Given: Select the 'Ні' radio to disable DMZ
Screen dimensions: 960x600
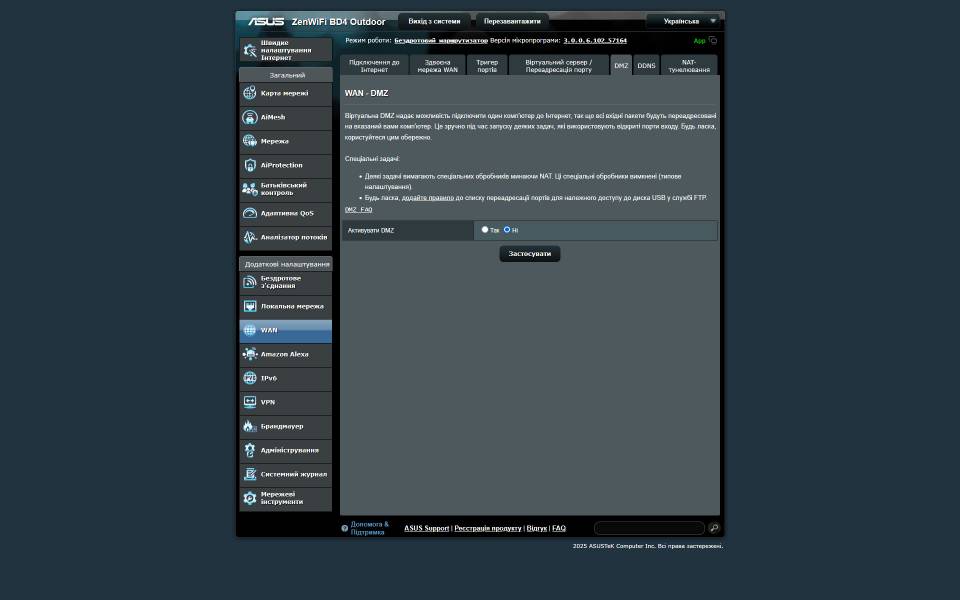Looking at the screenshot, I should pyautogui.click(x=507, y=230).
